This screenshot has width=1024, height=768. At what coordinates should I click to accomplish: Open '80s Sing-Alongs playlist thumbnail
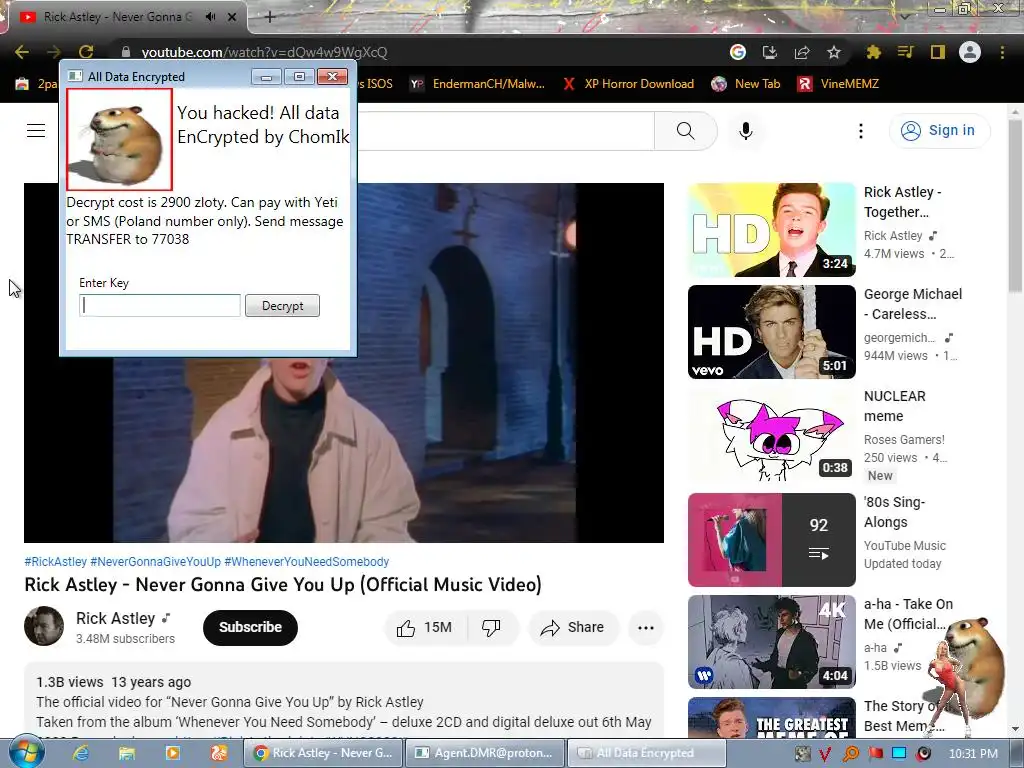click(771, 540)
